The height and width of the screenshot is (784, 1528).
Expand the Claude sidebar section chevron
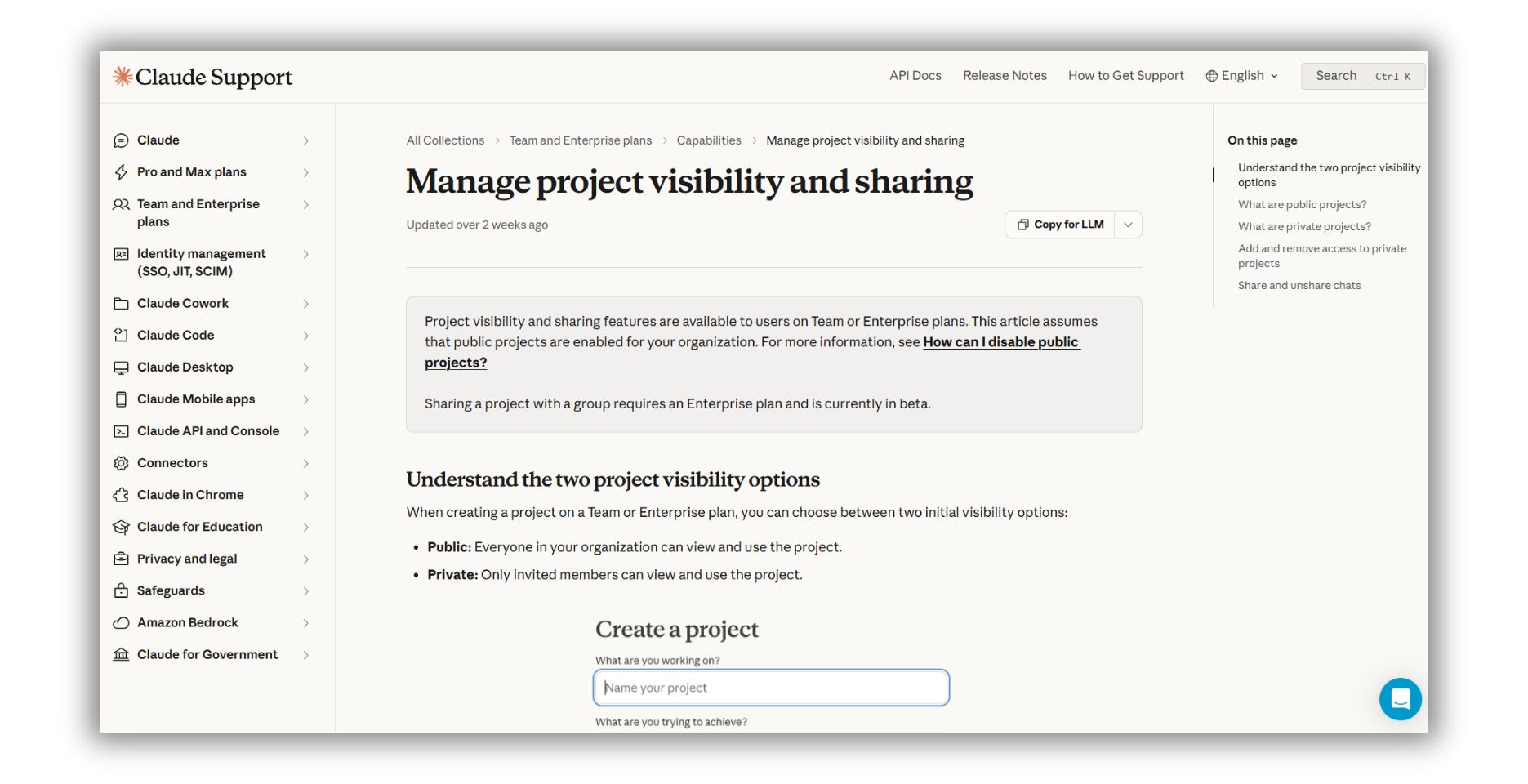[305, 140]
